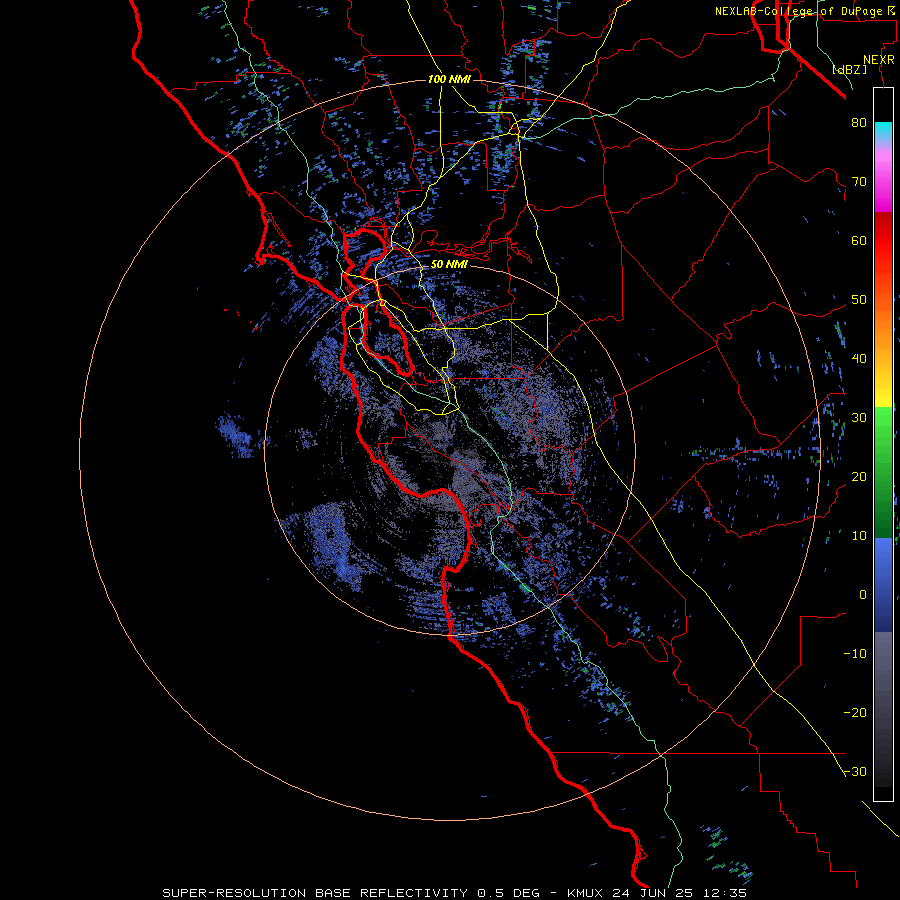Click the KMUX 24 JUN 25 12:35 timestamp
This screenshot has height=900, width=900.
[x=657, y=893]
